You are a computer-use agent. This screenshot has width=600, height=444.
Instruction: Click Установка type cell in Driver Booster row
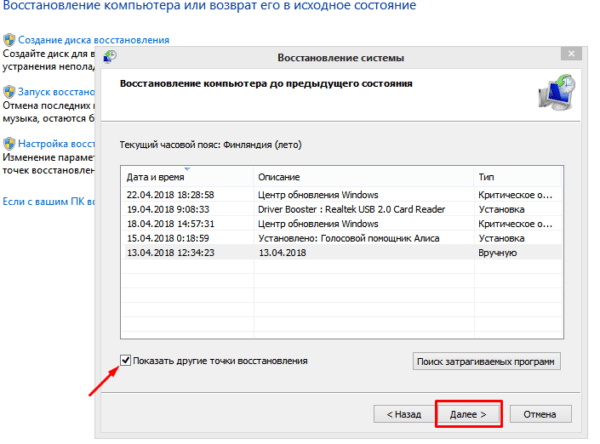pos(501,209)
